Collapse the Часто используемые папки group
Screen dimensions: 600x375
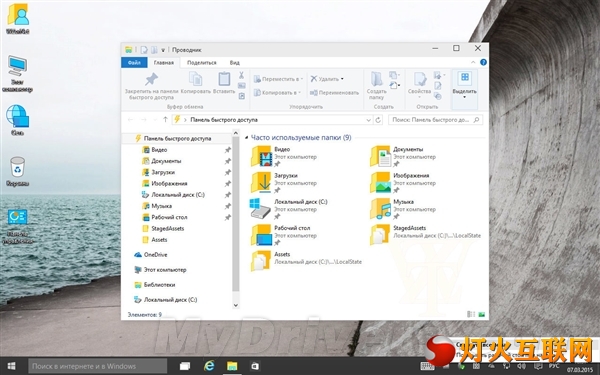click(x=246, y=138)
